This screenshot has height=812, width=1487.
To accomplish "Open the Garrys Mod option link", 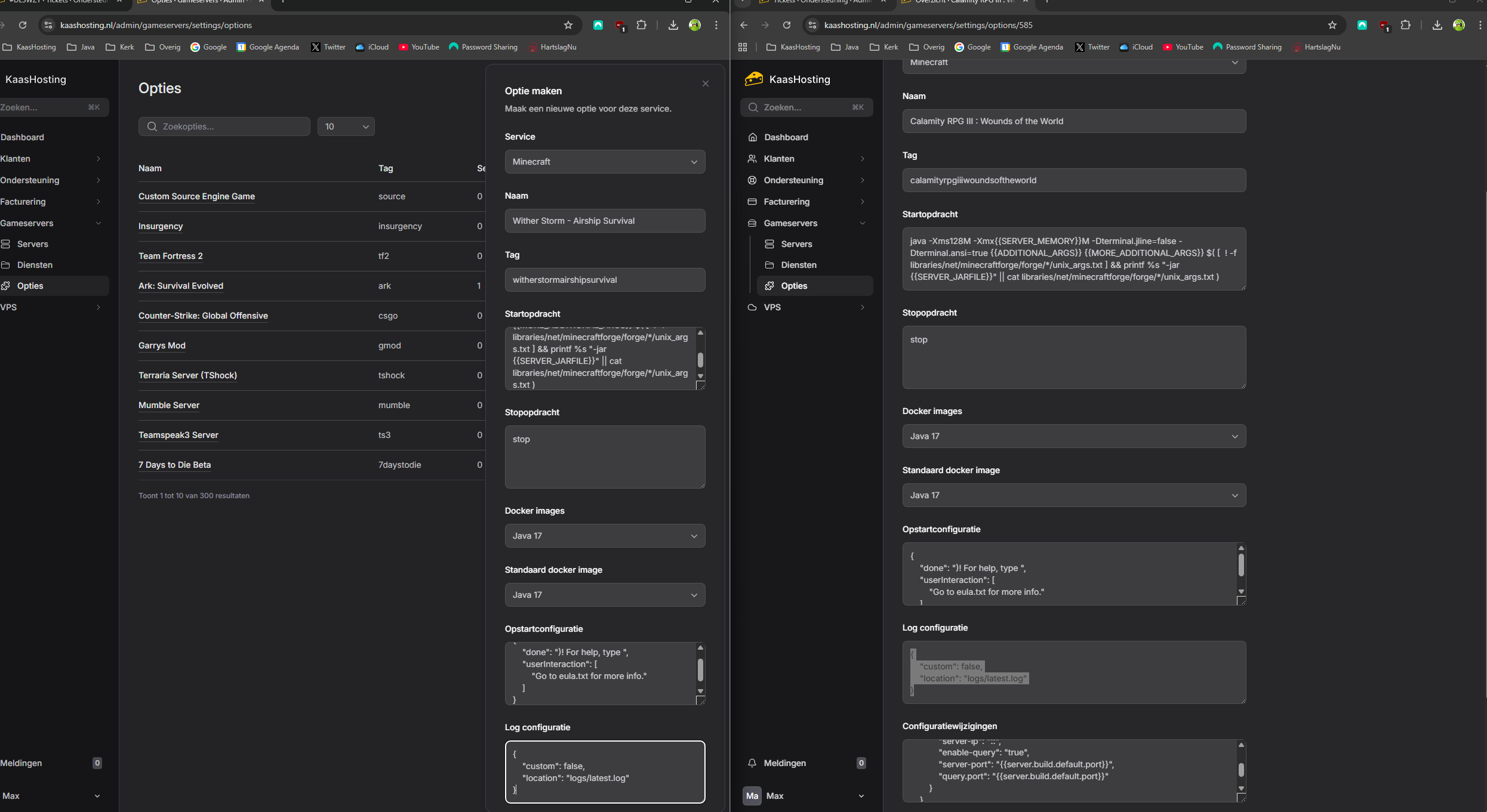I will click(162, 345).
